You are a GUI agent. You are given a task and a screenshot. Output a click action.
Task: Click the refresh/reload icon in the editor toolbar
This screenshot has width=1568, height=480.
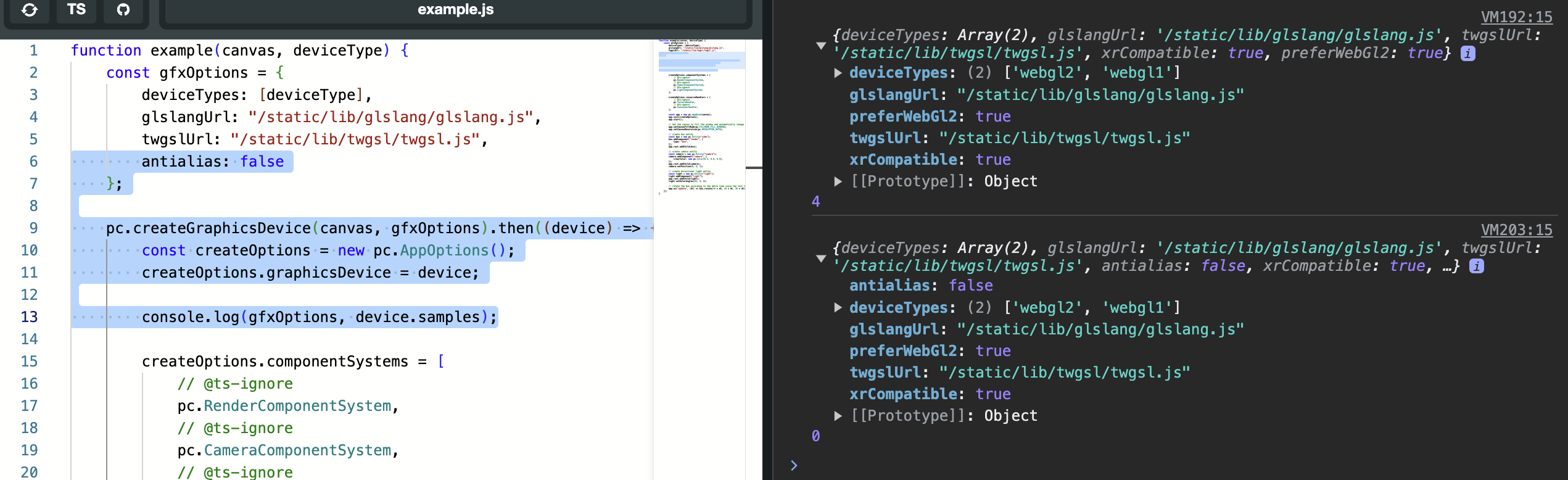29,10
